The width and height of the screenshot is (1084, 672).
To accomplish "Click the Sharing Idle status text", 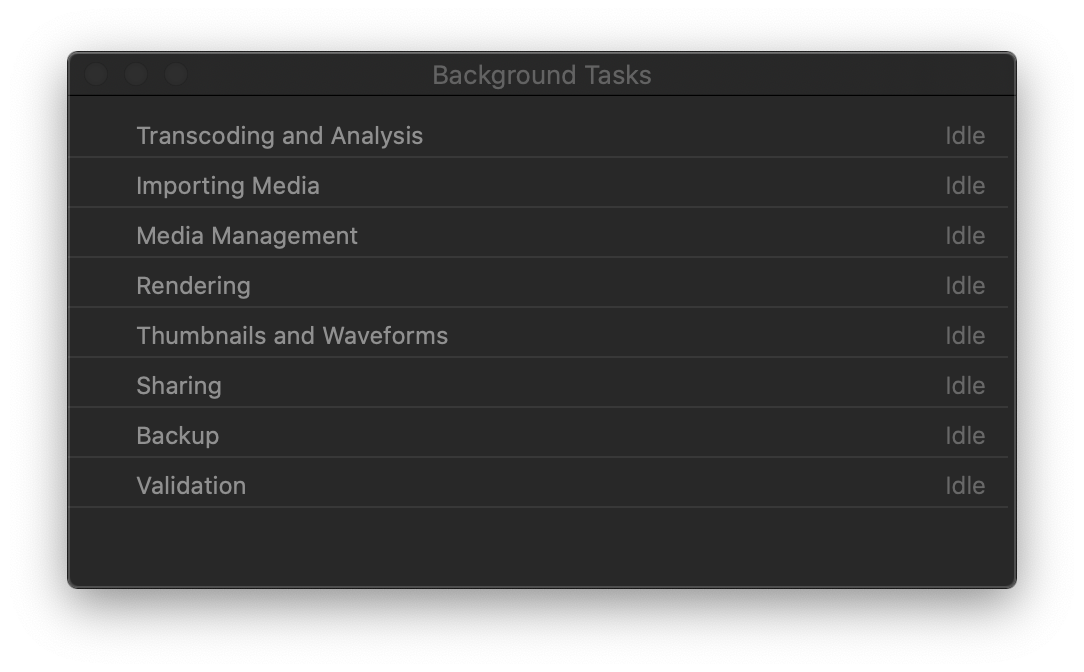I will pos(965,386).
